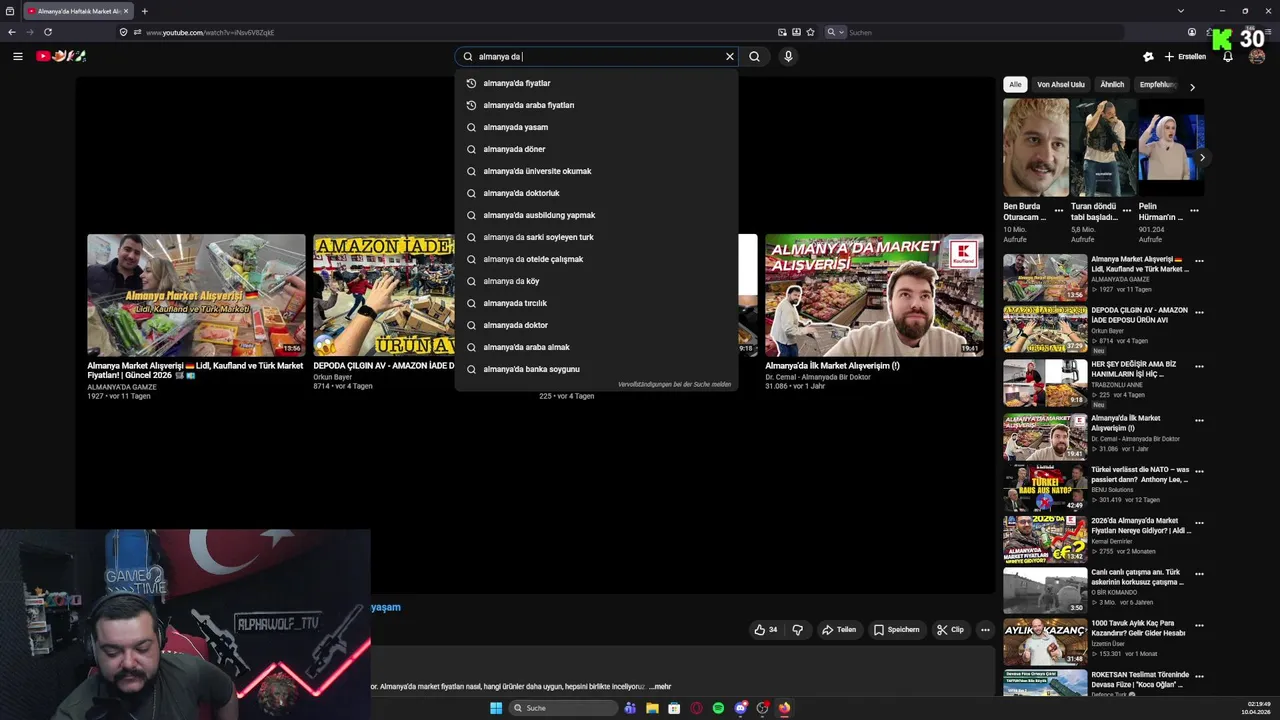Viewport: 1280px width, 720px height.
Task: Open the YouTube hamburger guide menu
Action: tap(17, 56)
